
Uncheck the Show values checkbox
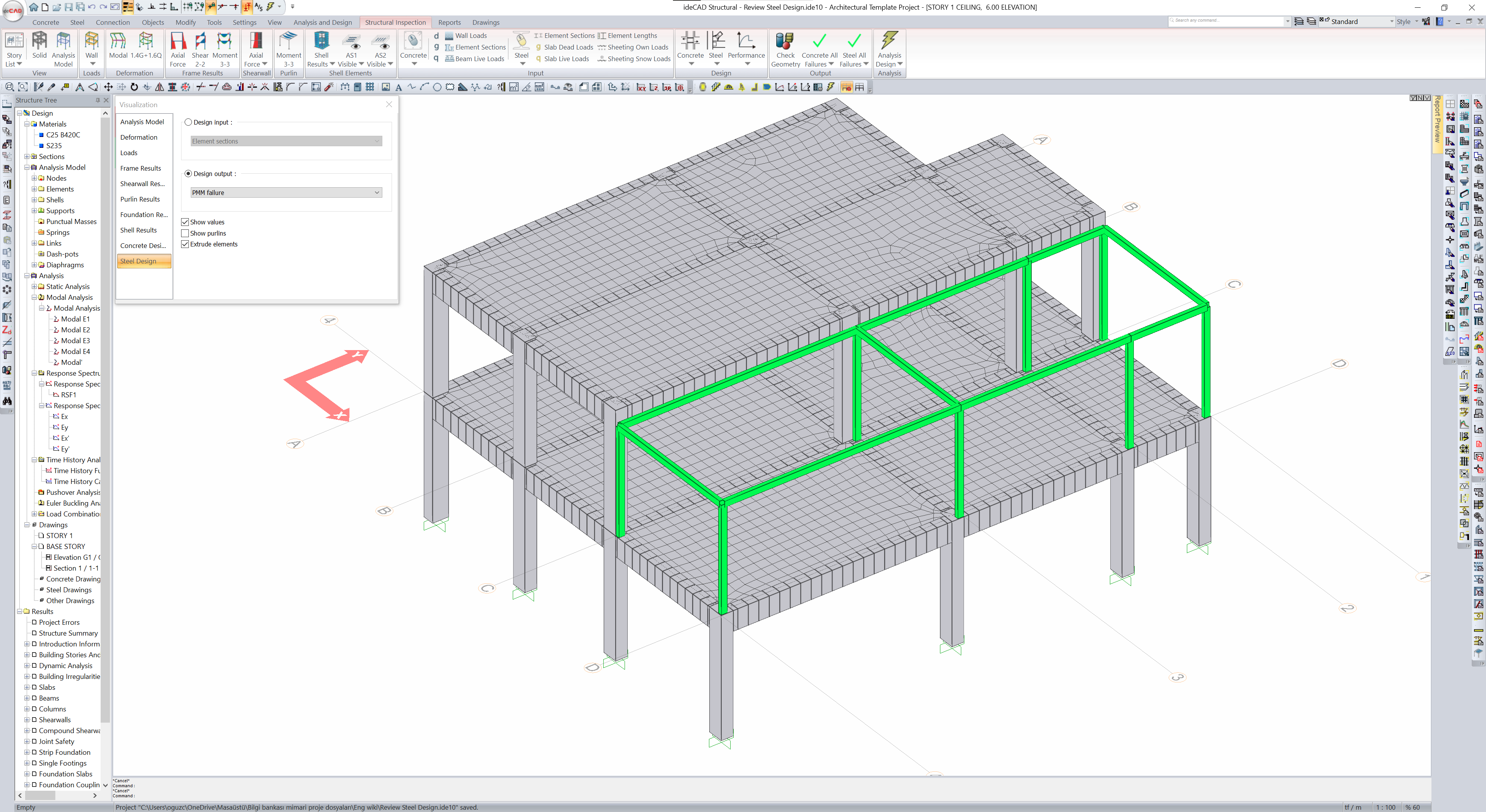185,222
